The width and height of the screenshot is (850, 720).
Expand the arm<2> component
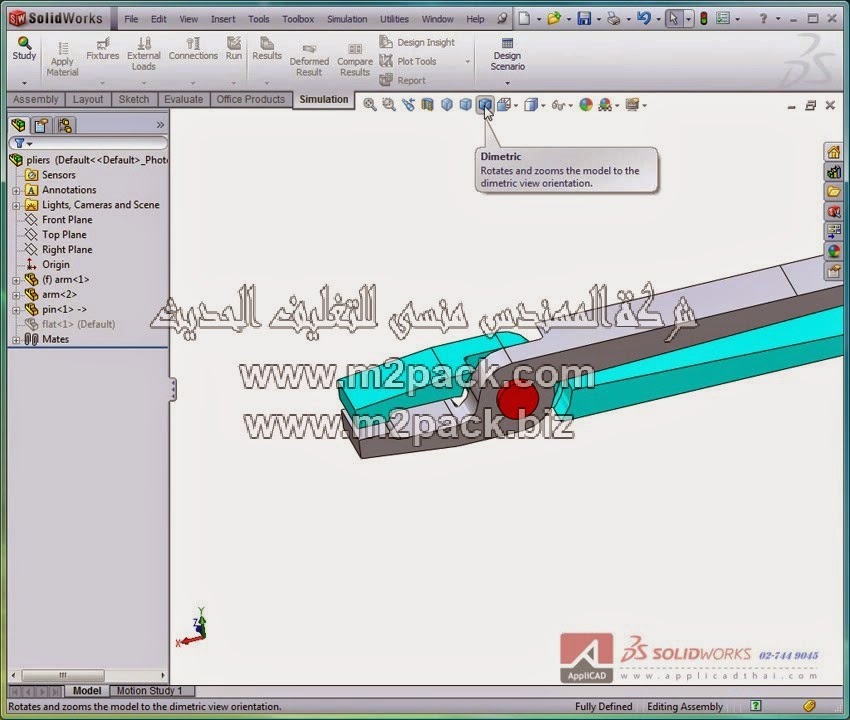tap(16, 295)
